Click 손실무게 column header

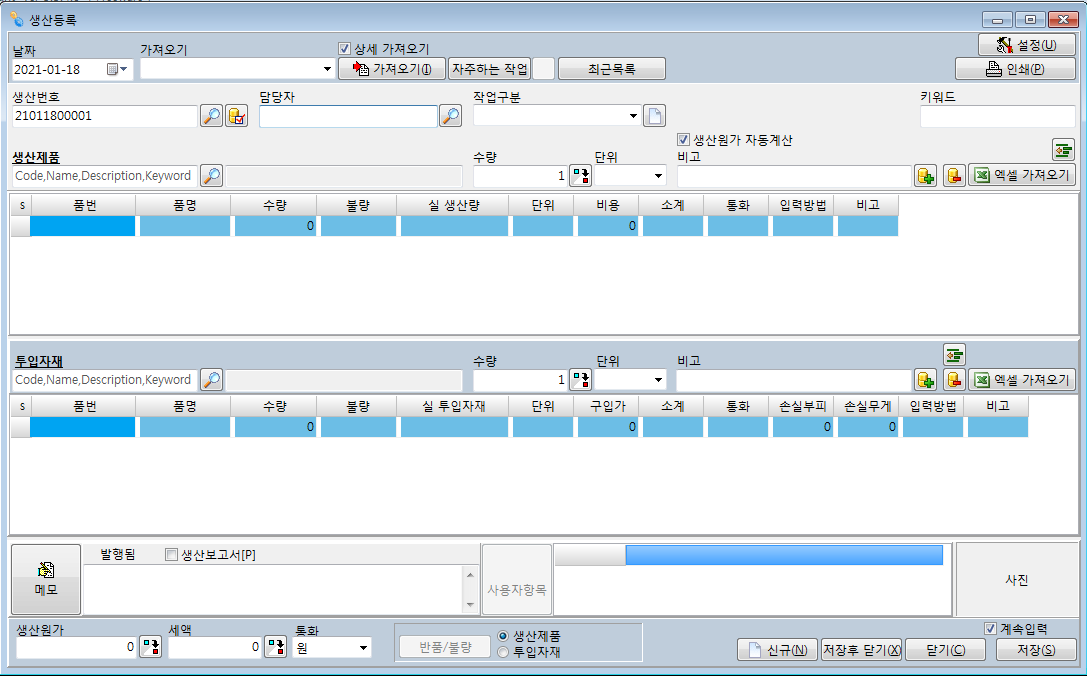pyautogui.click(x=867, y=406)
